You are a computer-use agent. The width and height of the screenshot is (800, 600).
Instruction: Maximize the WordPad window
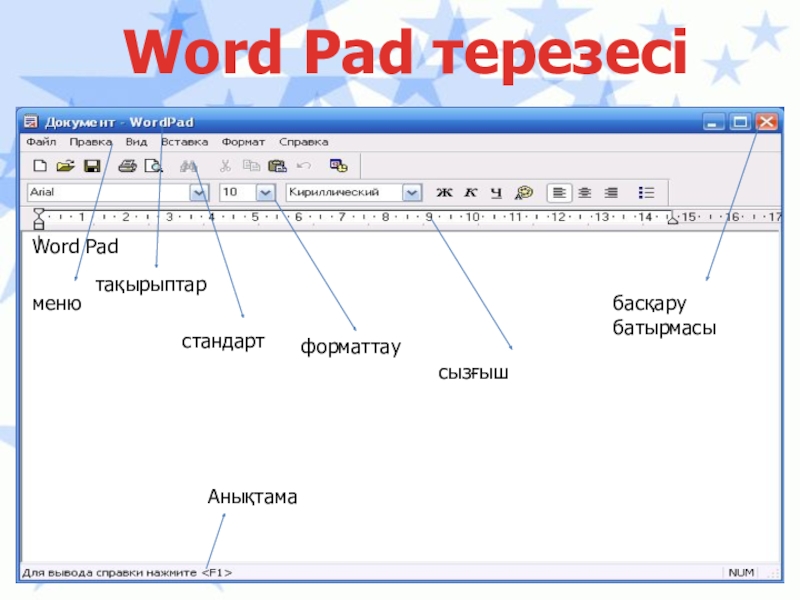(x=740, y=122)
